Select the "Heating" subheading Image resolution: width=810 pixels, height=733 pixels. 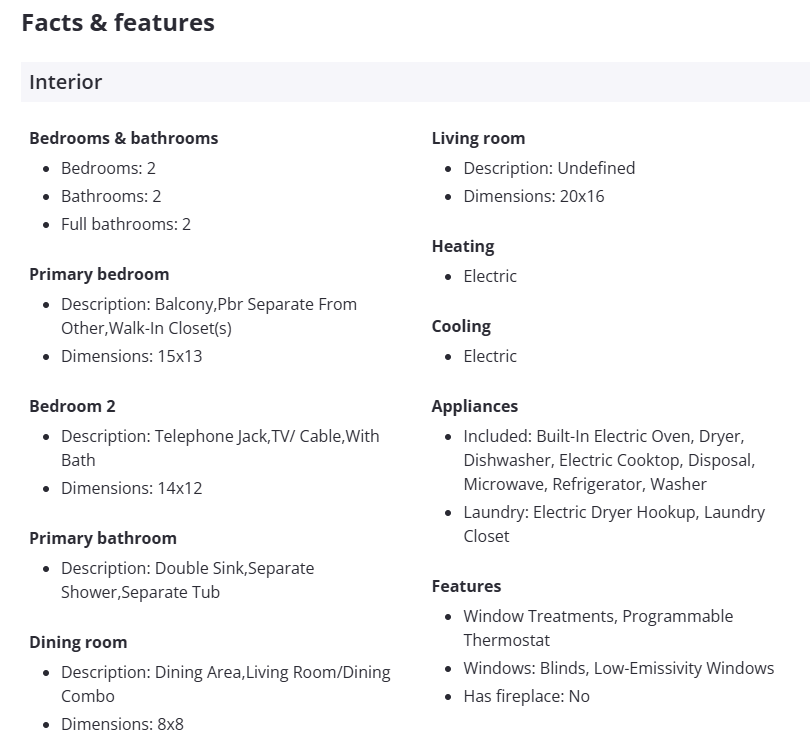pyautogui.click(x=463, y=246)
